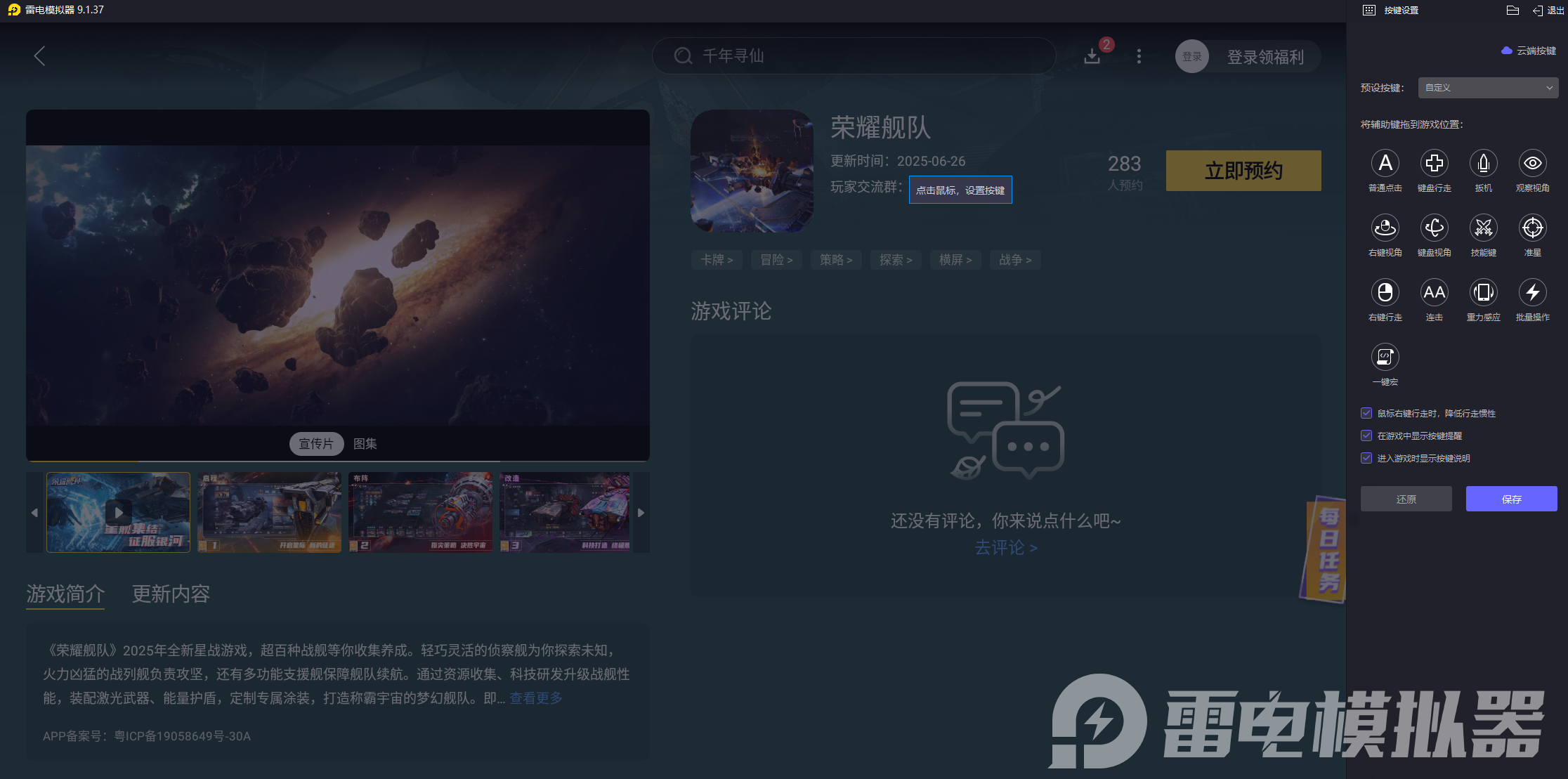Open 去评论 to write a comment
Viewport: 1568px width, 779px height.
point(1006,548)
